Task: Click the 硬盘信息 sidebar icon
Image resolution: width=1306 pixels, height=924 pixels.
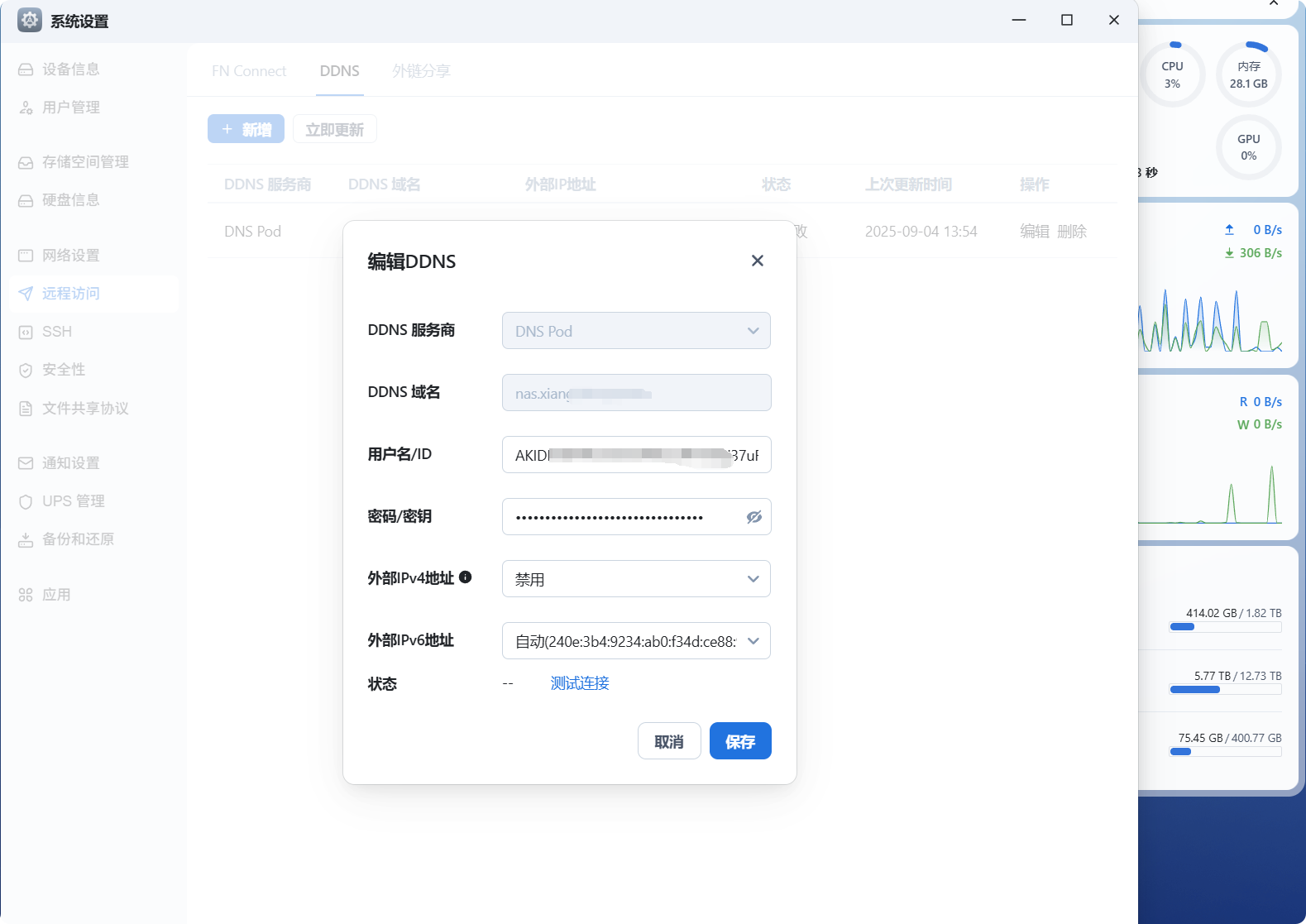Action: pos(26,200)
